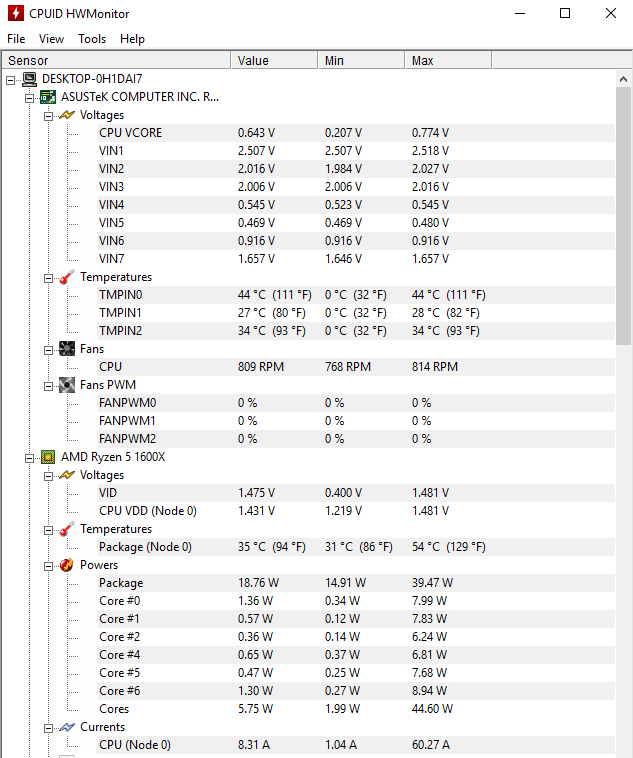Collapse the AMD Ryzen 5 1600X node
633x758 pixels.
coord(29,458)
